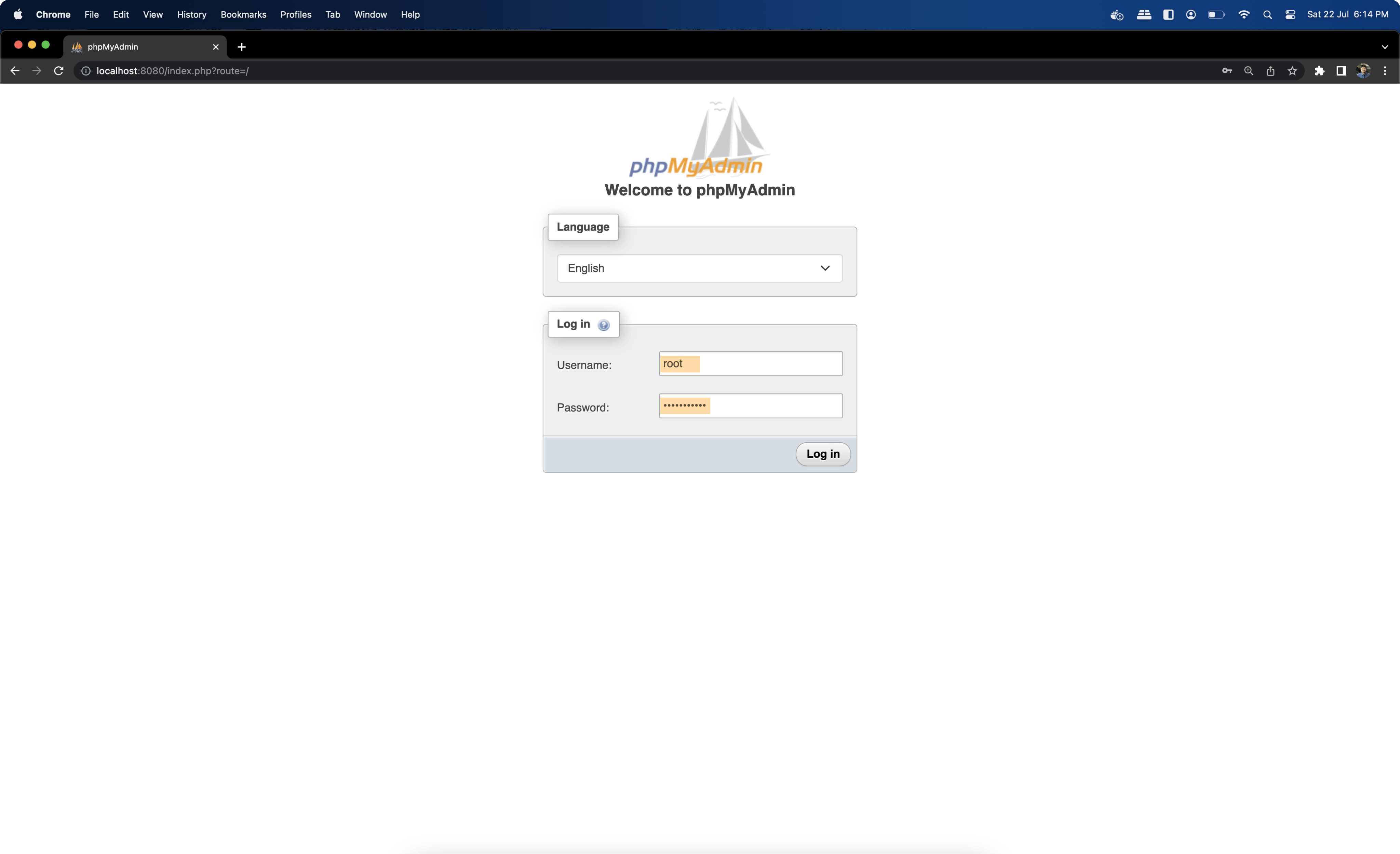The width and height of the screenshot is (1400, 854).
Task: Open the Extensions puzzle icon
Action: point(1319,71)
